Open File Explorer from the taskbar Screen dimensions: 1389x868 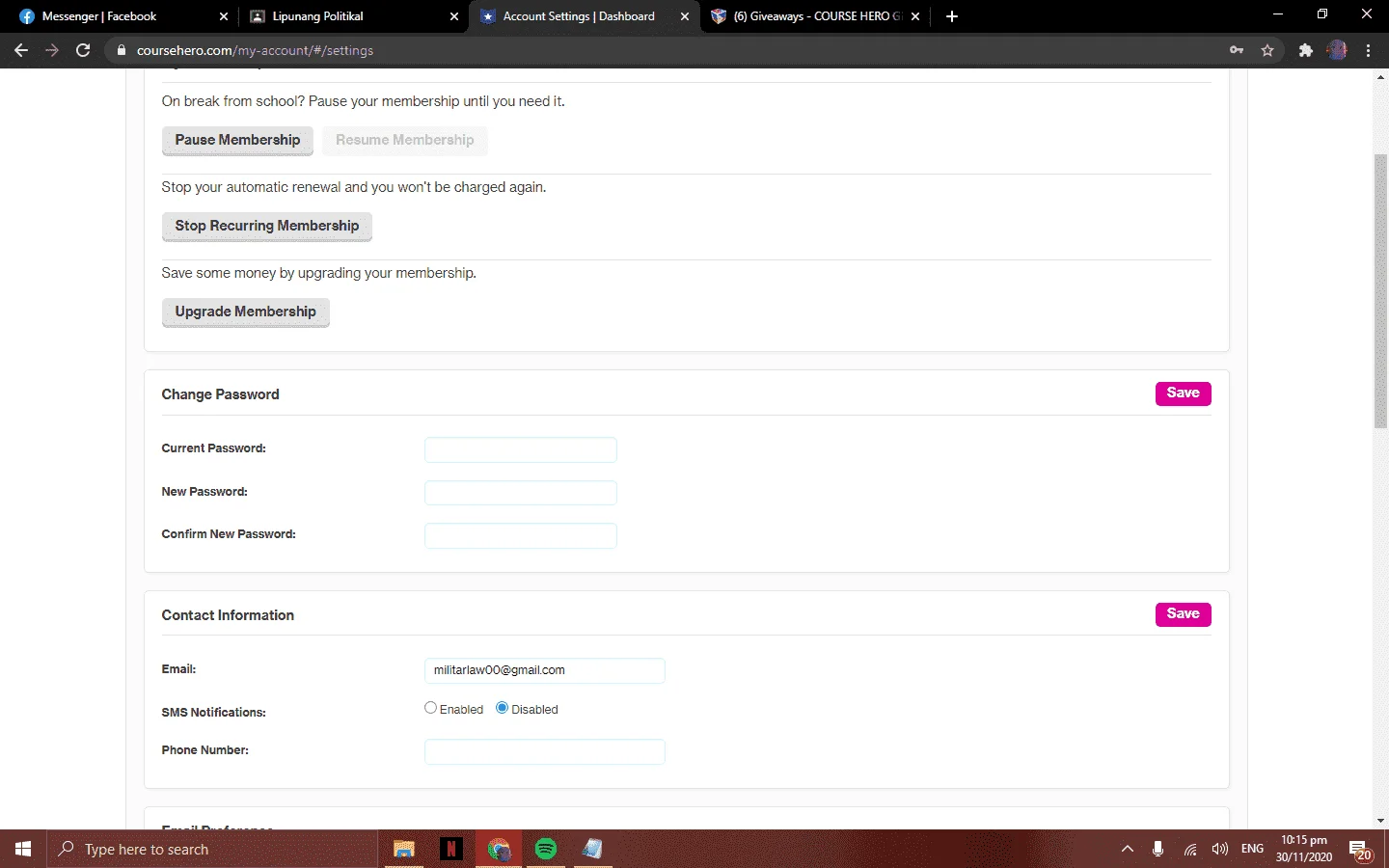point(403,849)
